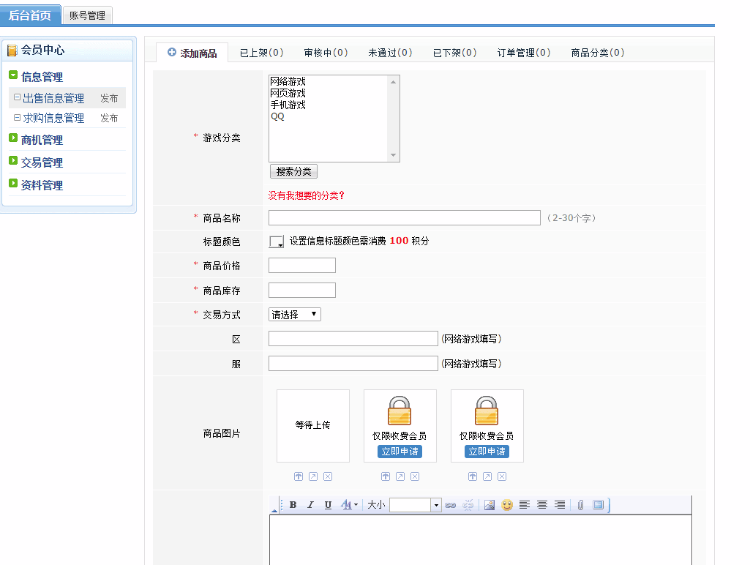This screenshot has width=750, height=565.
Task: Delete image in the first picture slot
Action: [328, 476]
